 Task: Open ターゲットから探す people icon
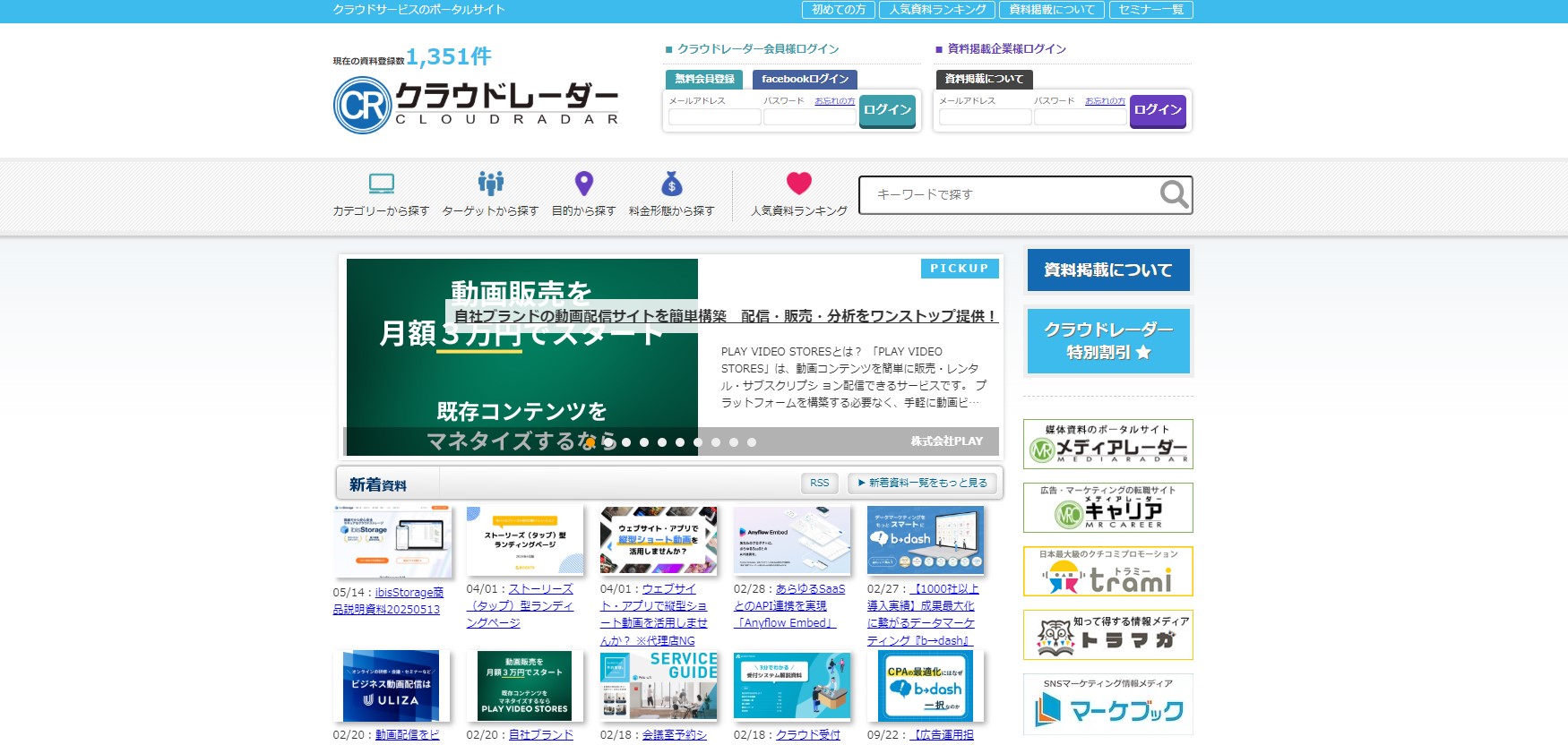491,184
